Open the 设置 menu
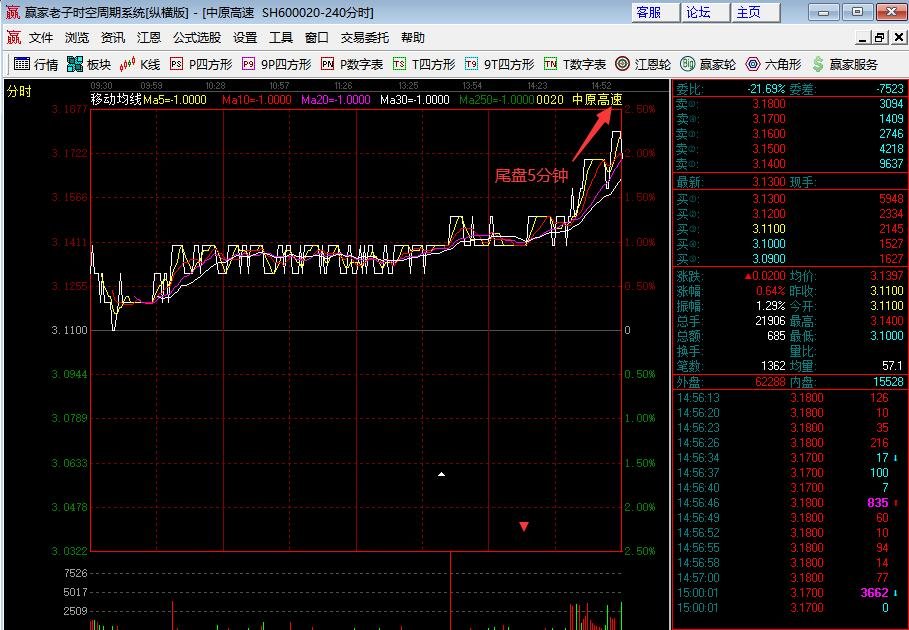 tap(245, 38)
